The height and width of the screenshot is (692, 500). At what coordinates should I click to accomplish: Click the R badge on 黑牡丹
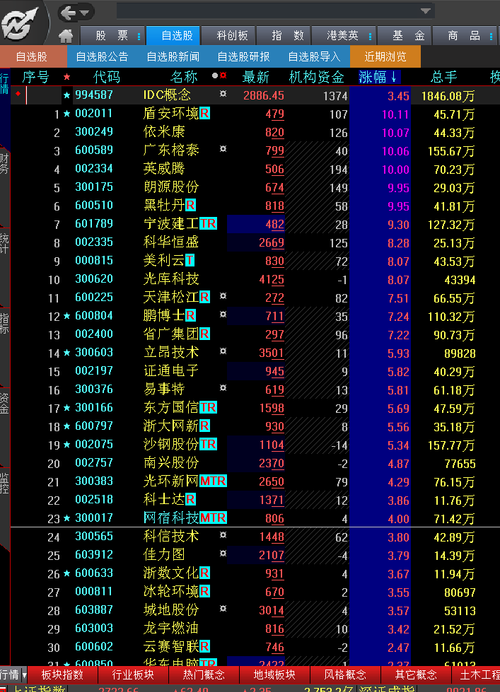(x=190, y=205)
